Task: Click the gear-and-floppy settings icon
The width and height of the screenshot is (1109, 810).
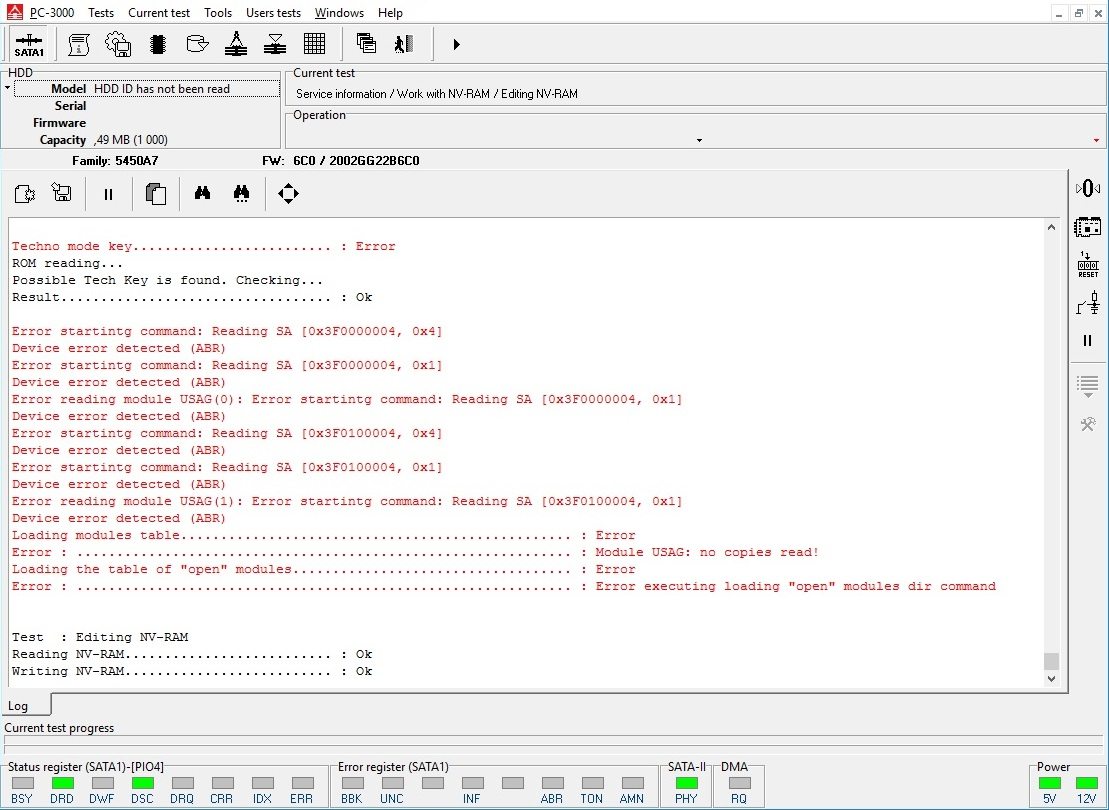Action: point(117,45)
